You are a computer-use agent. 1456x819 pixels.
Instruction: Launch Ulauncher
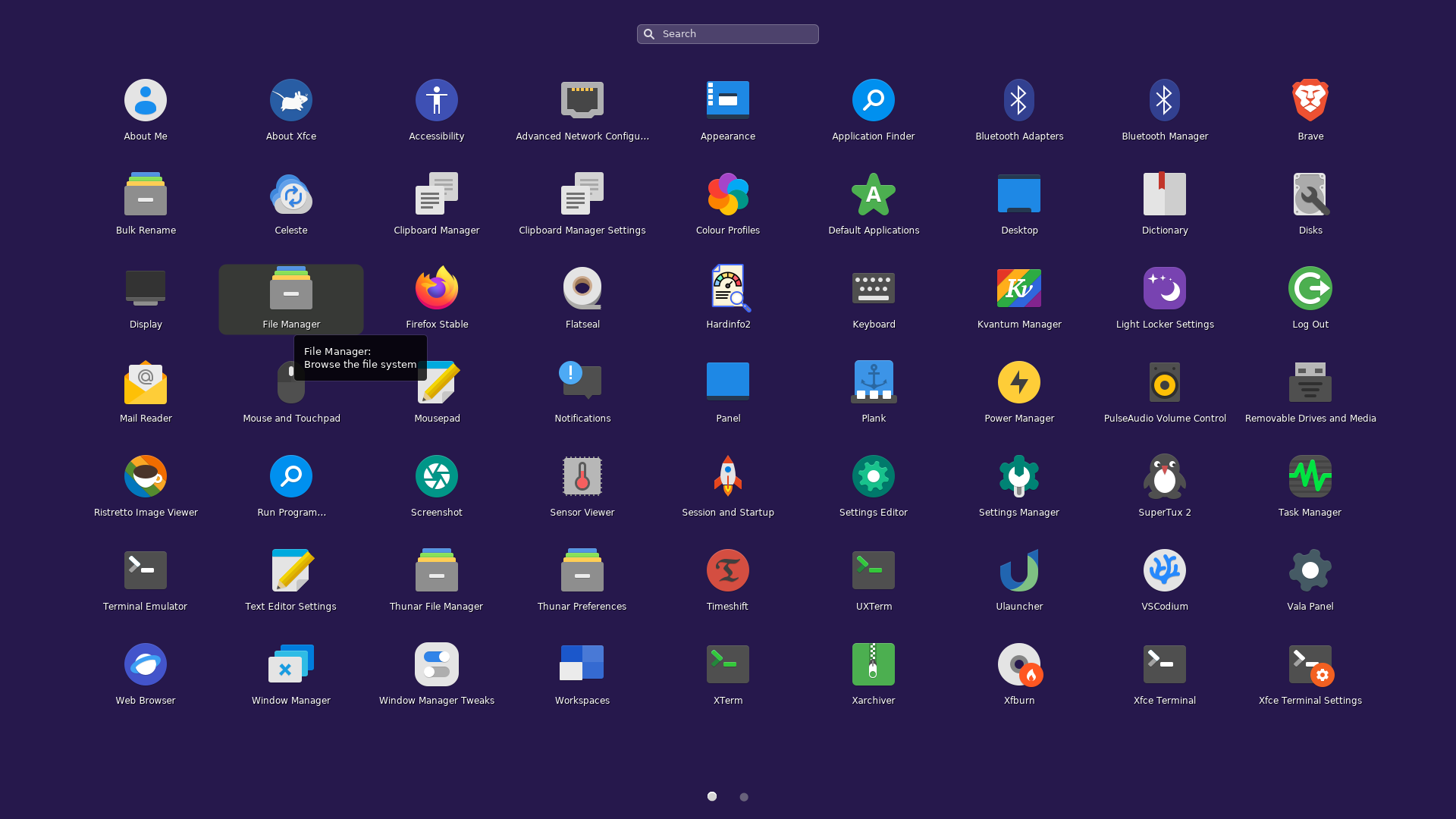(1019, 581)
